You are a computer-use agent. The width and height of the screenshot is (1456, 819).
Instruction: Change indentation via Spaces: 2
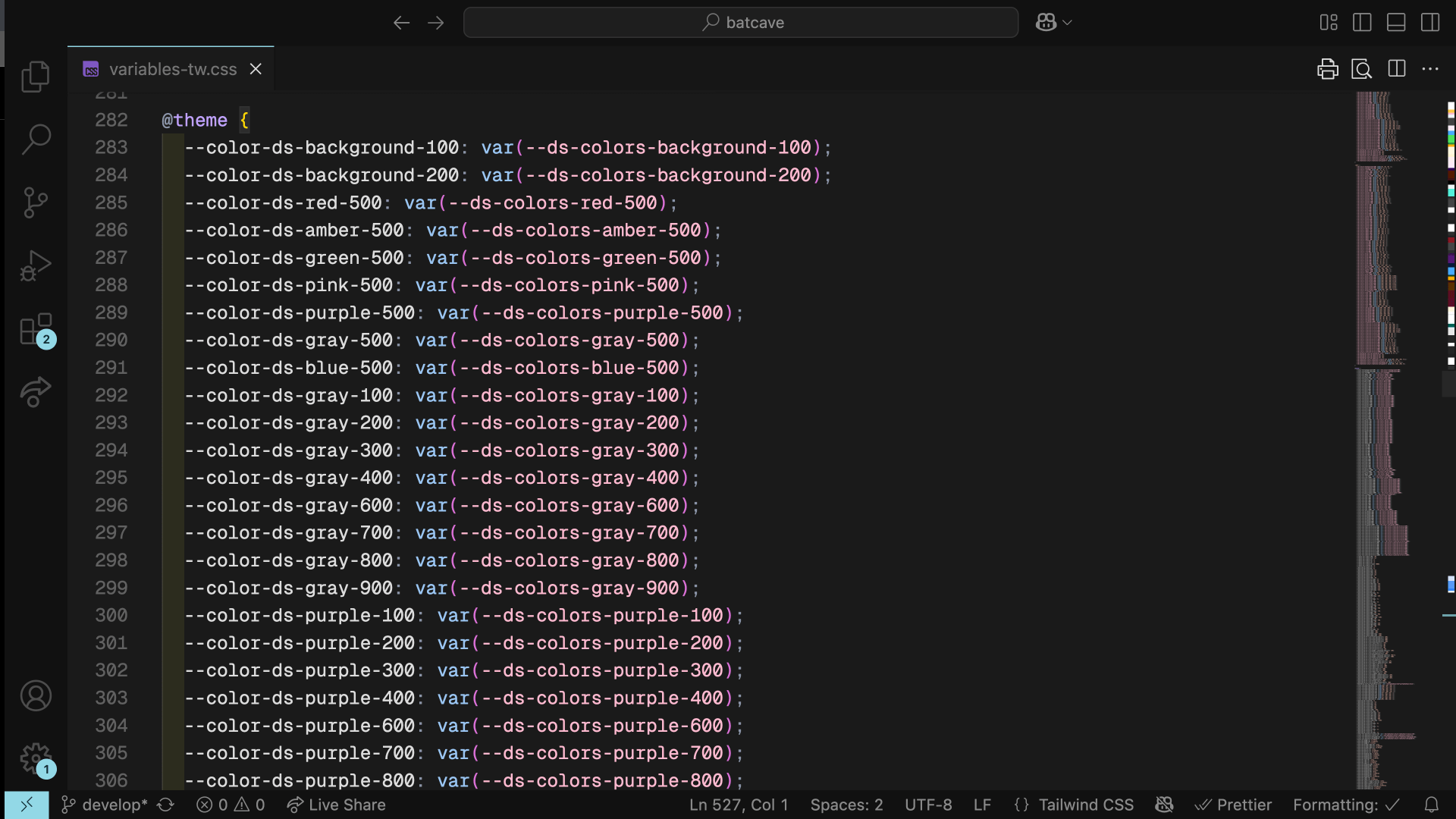point(846,805)
